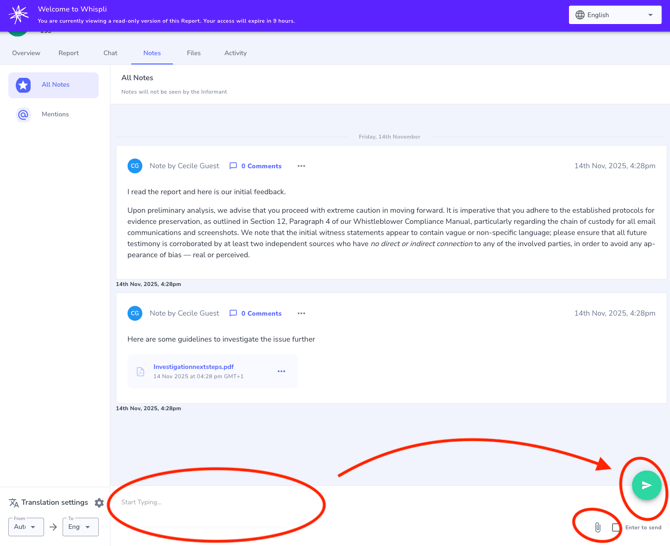The height and width of the screenshot is (546, 670).
Task: Open three-dot menu on second note
Action: [x=301, y=313]
